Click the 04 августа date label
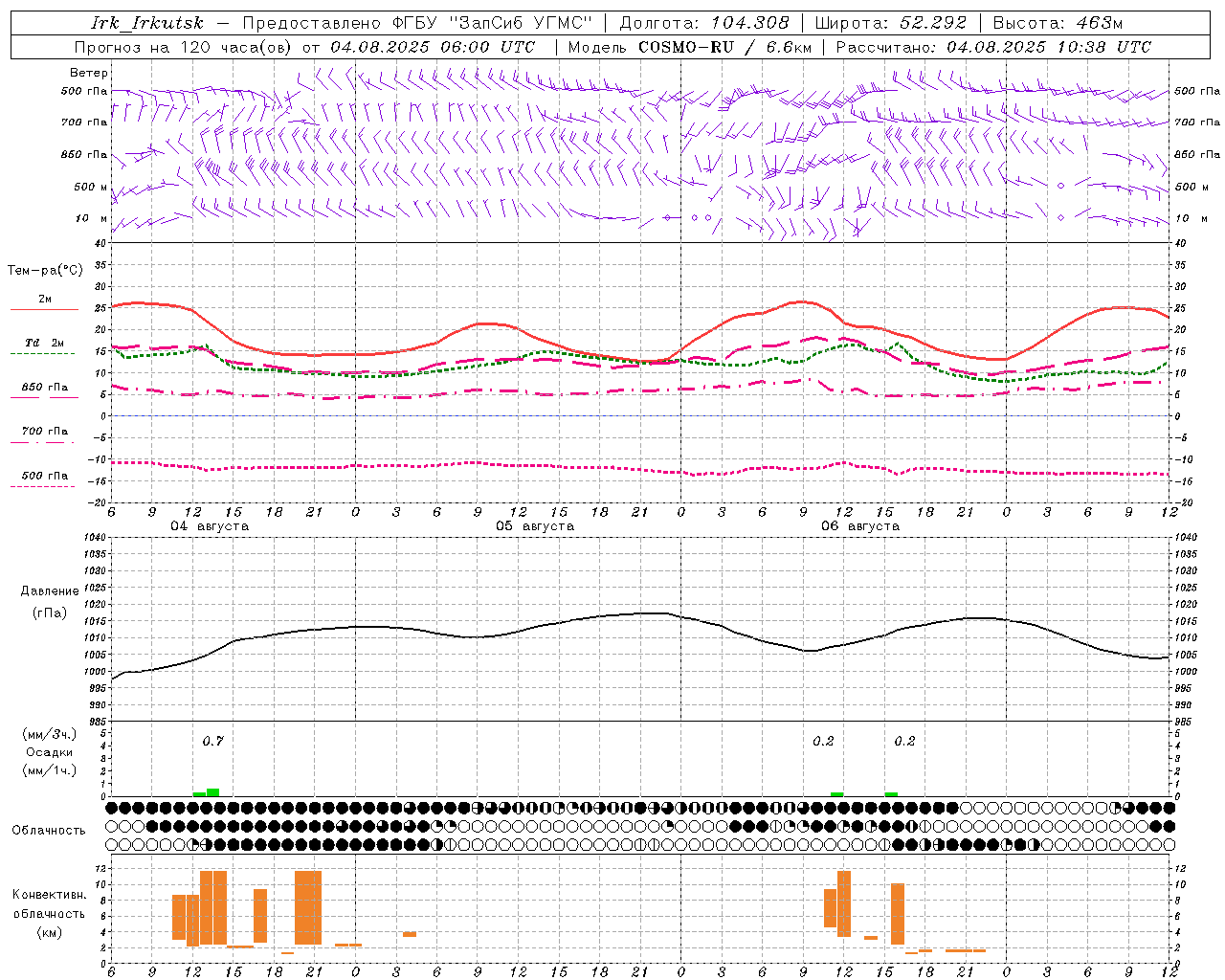This screenshot has height=980, width=1225. point(210,526)
